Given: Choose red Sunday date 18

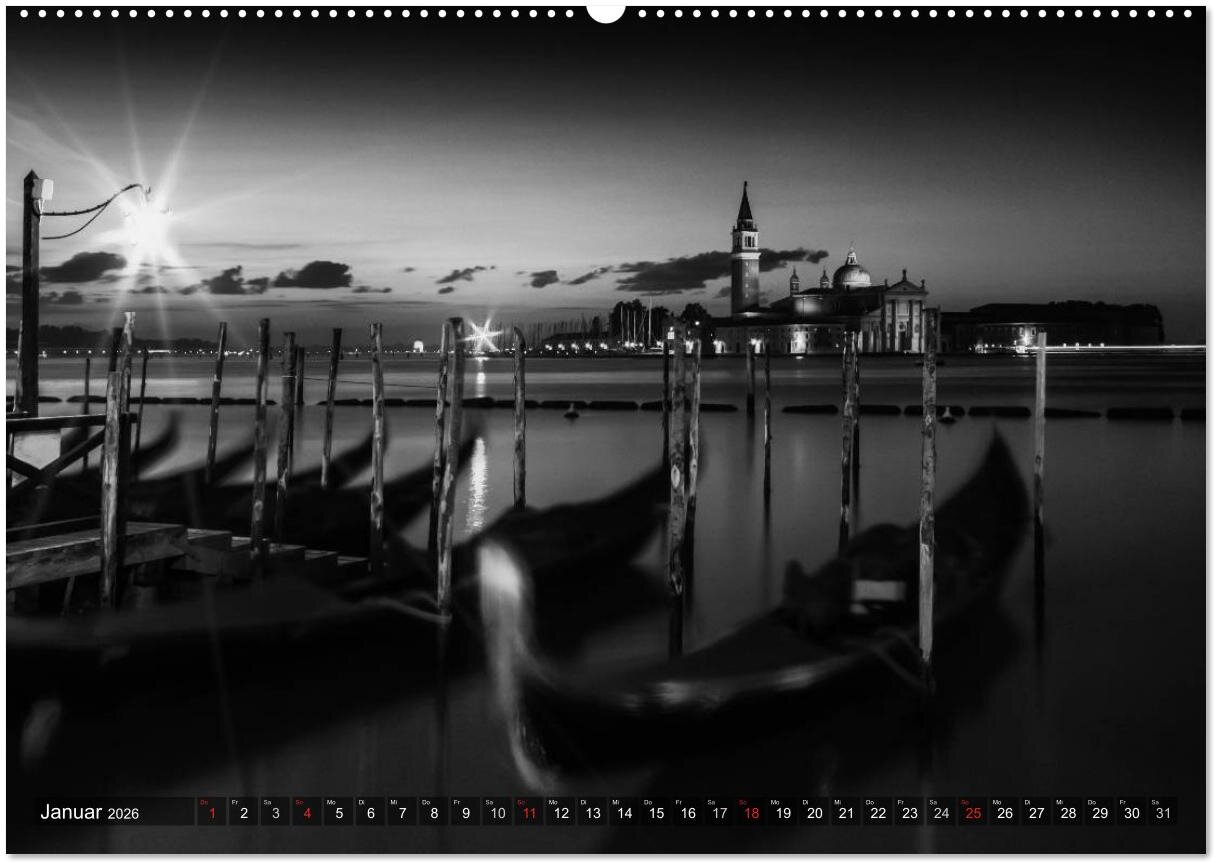Looking at the screenshot, I should coord(750,813).
